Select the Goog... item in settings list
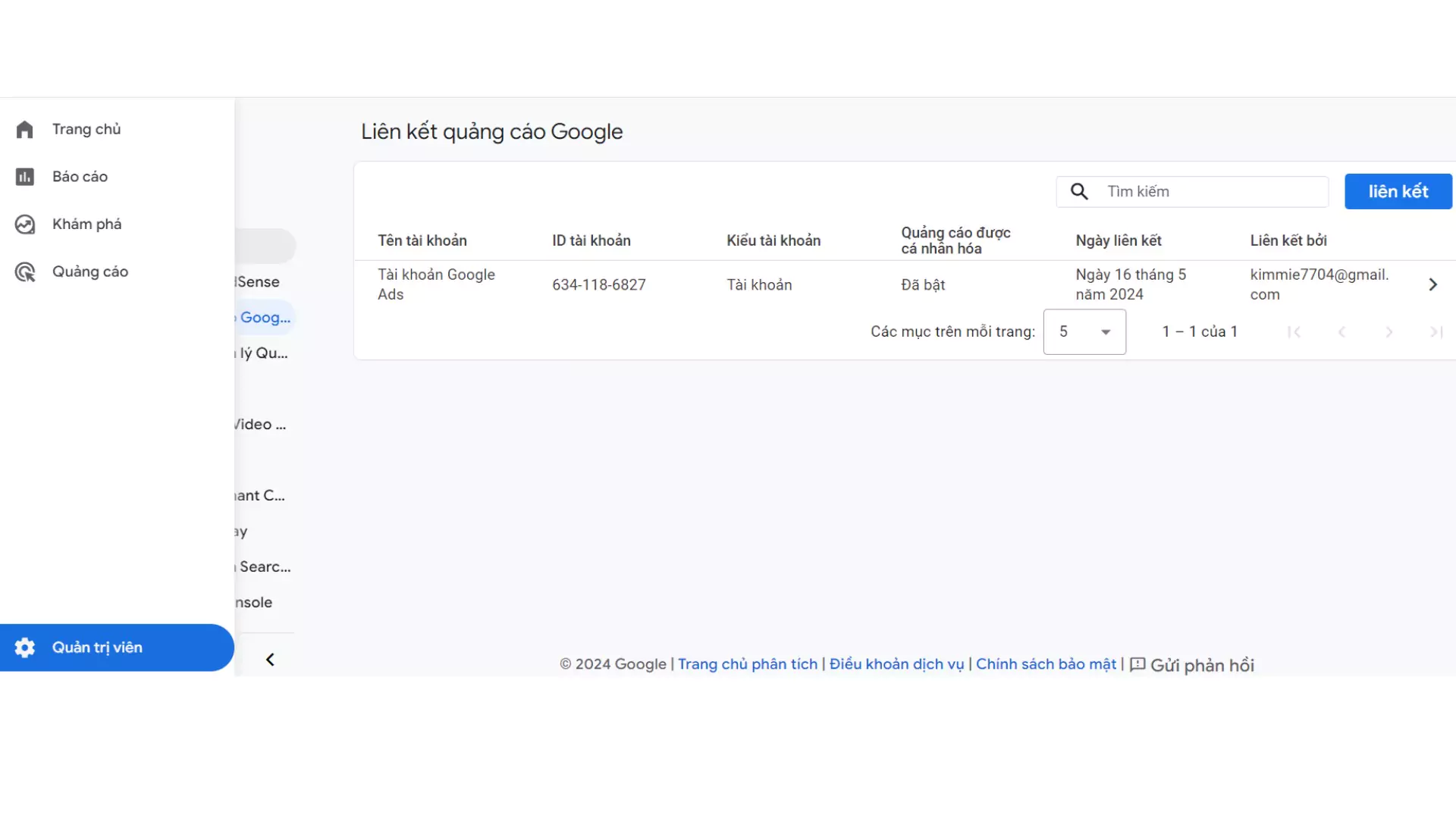 265,318
